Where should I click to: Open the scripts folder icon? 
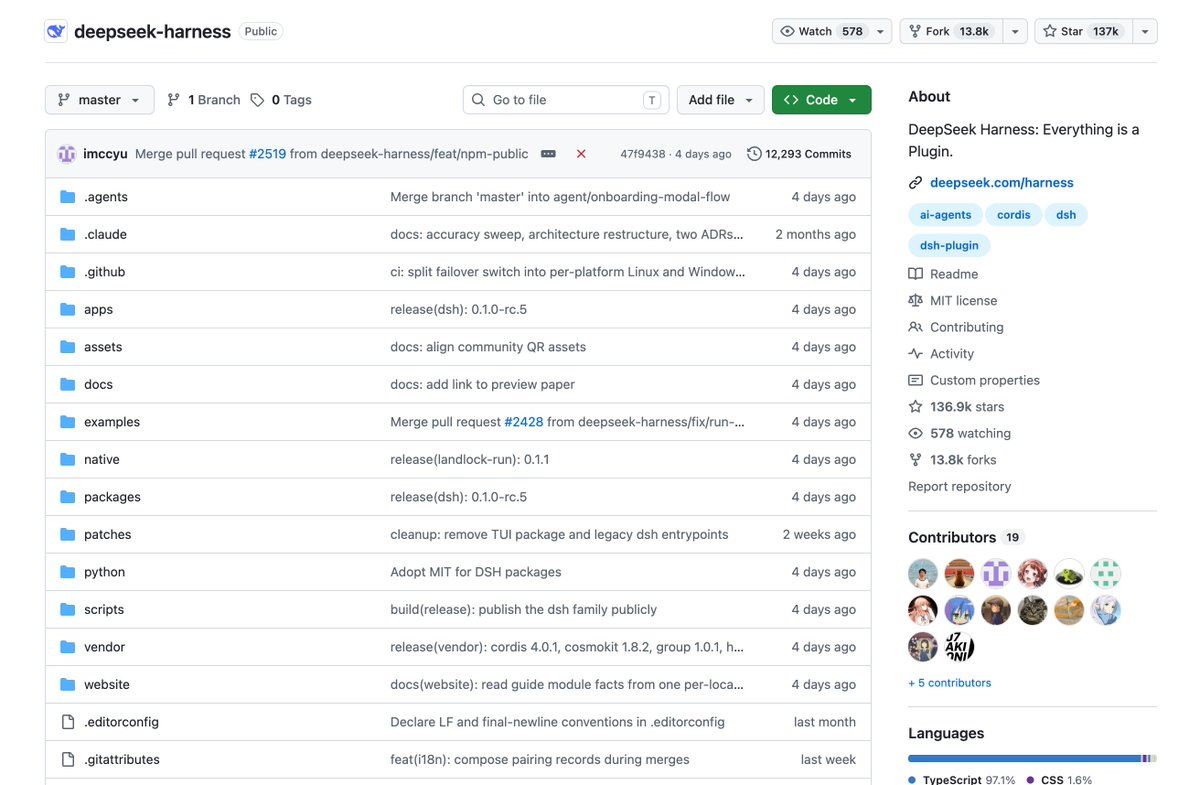(68, 609)
